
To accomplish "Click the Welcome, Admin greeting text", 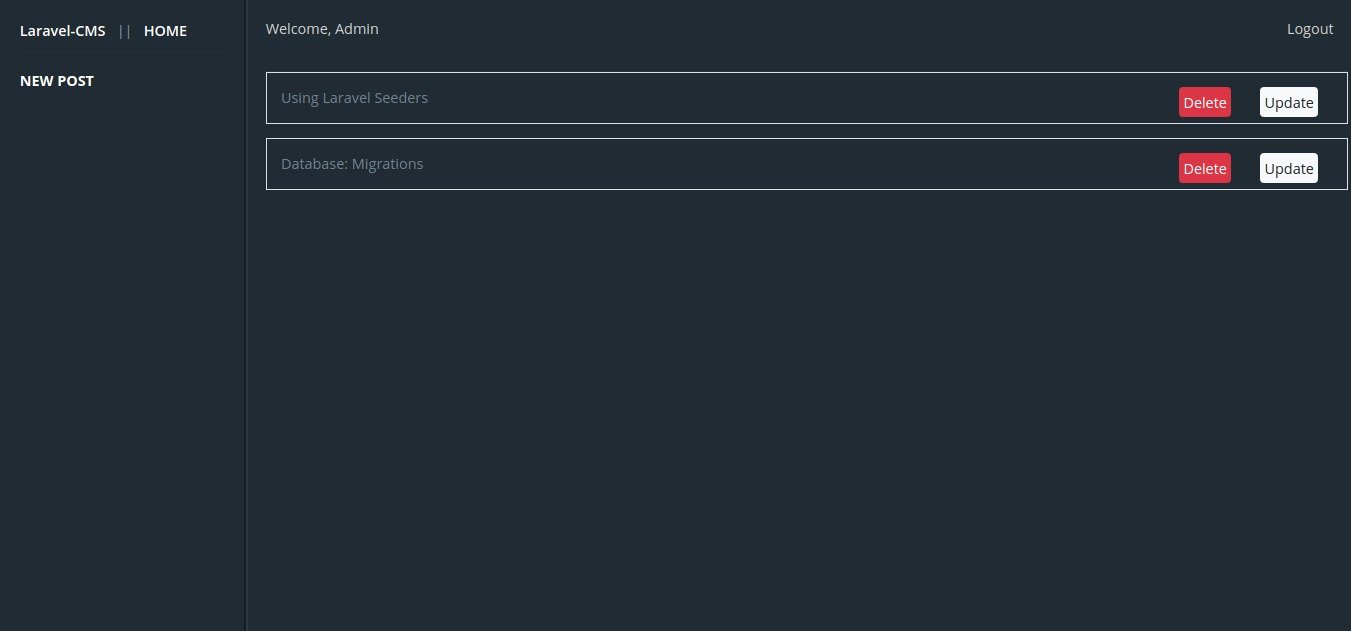I will tap(322, 29).
